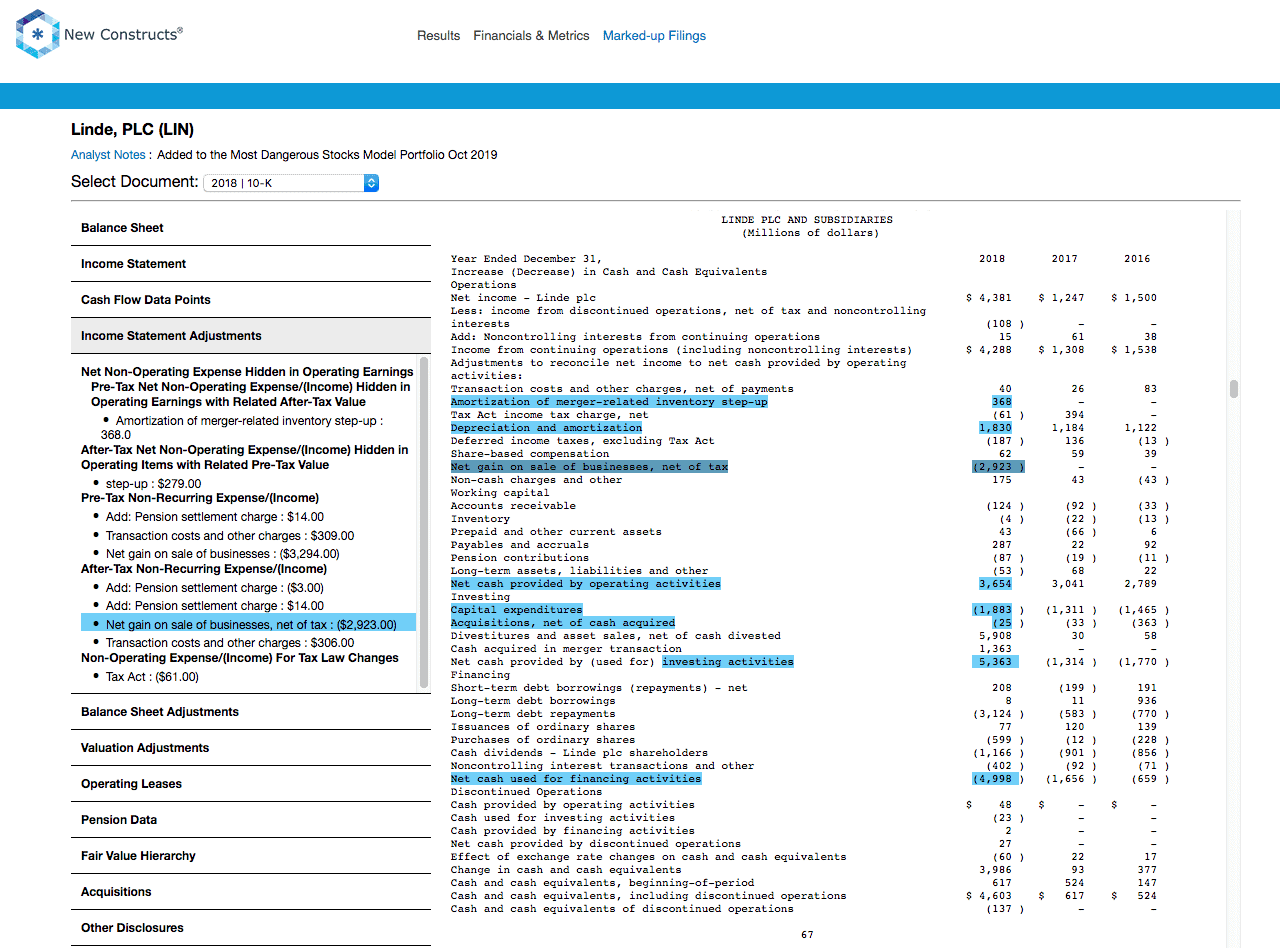Open the Analyst Notes link
The height and width of the screenshot is (948, 1280).
(x=108, y=155)
